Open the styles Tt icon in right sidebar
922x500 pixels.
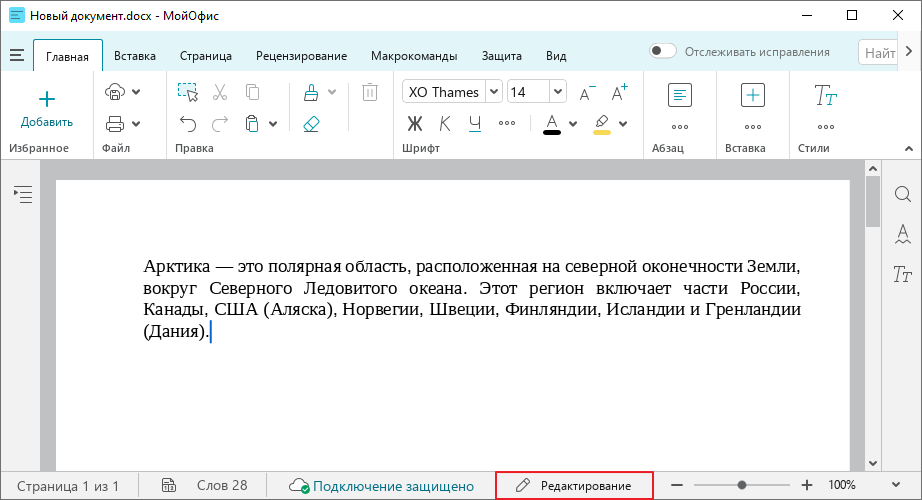pyautogui.click(x=902, y=274)
